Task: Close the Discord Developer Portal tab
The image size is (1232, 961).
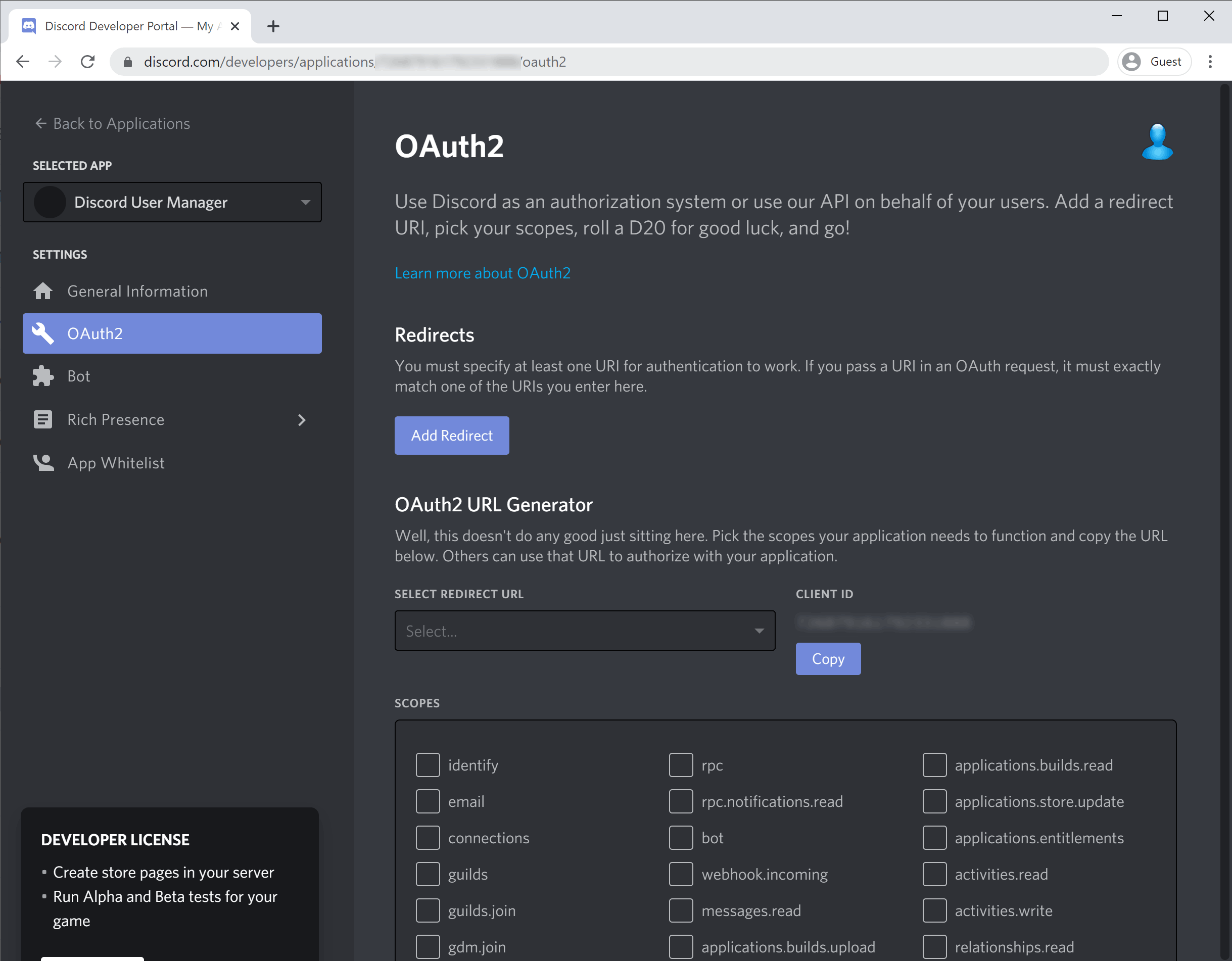Action: (x=235, y=26)
